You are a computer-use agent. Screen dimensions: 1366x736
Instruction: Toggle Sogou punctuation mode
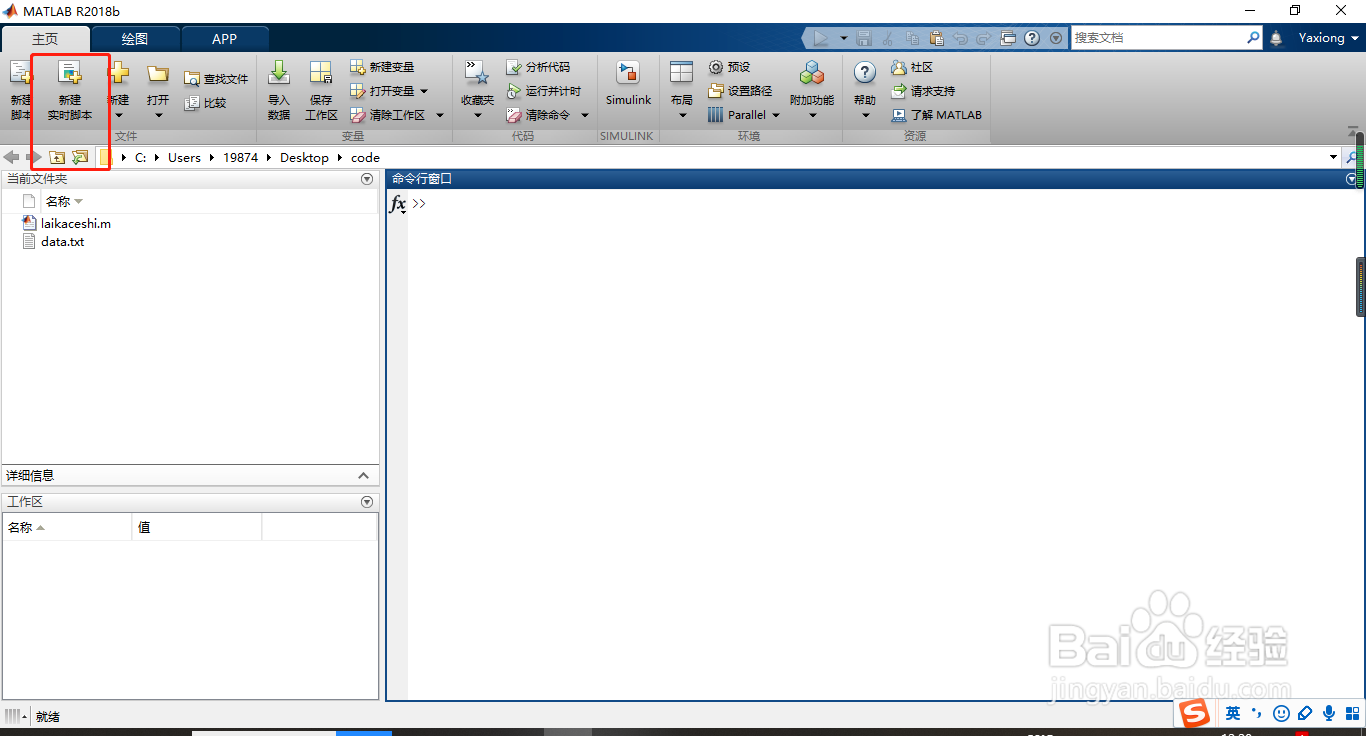(1257, 713)
